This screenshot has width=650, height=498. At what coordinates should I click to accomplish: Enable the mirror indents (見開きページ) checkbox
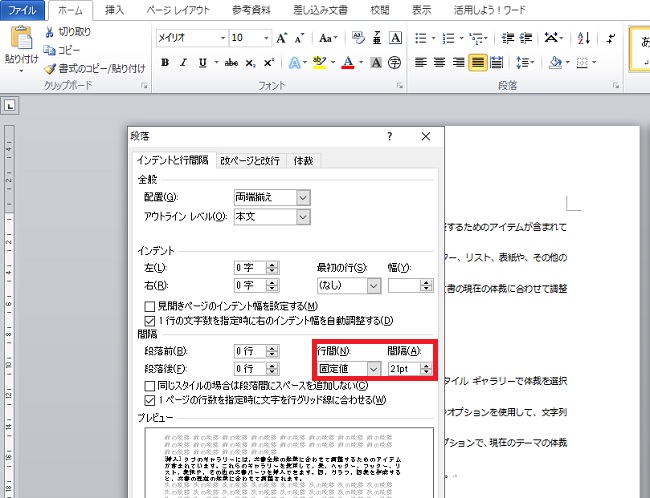click(149, 305)
